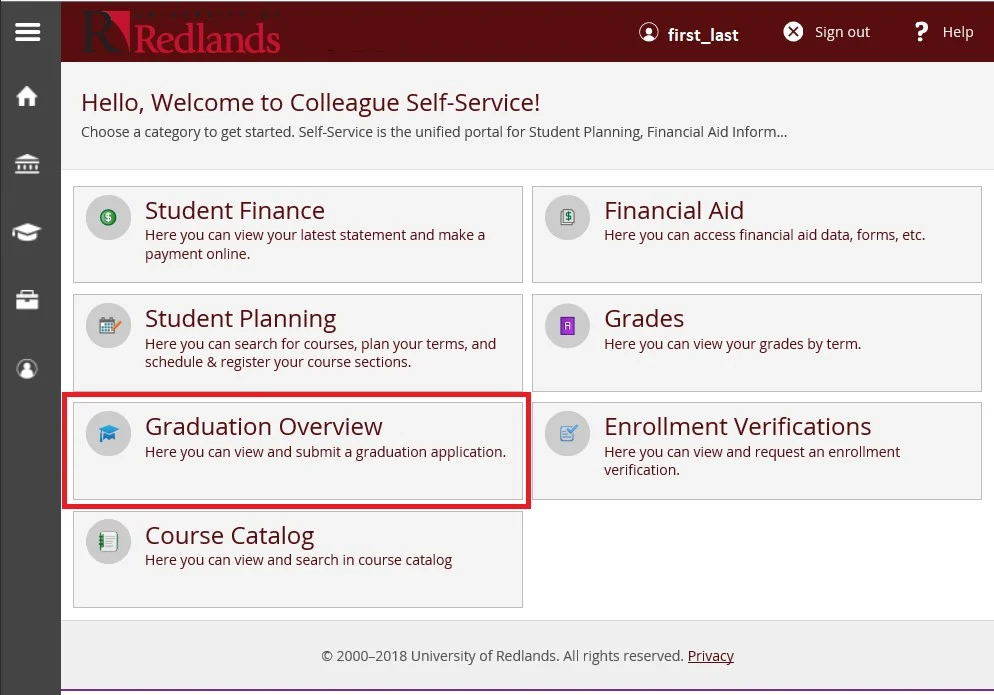Click the Course Catalog book icon
The height and width of the screenshot is (695, 994).
tap(108, 541)
